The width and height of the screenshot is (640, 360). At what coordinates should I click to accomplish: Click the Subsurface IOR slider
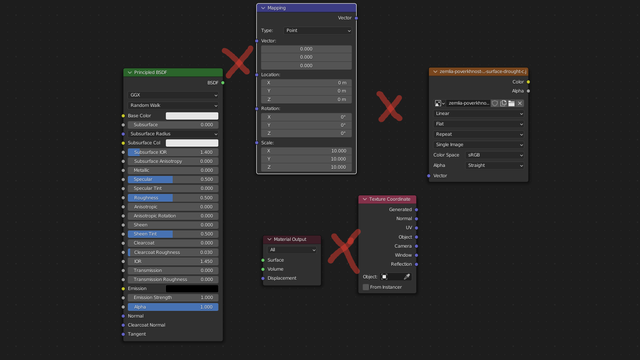(173, 152)
